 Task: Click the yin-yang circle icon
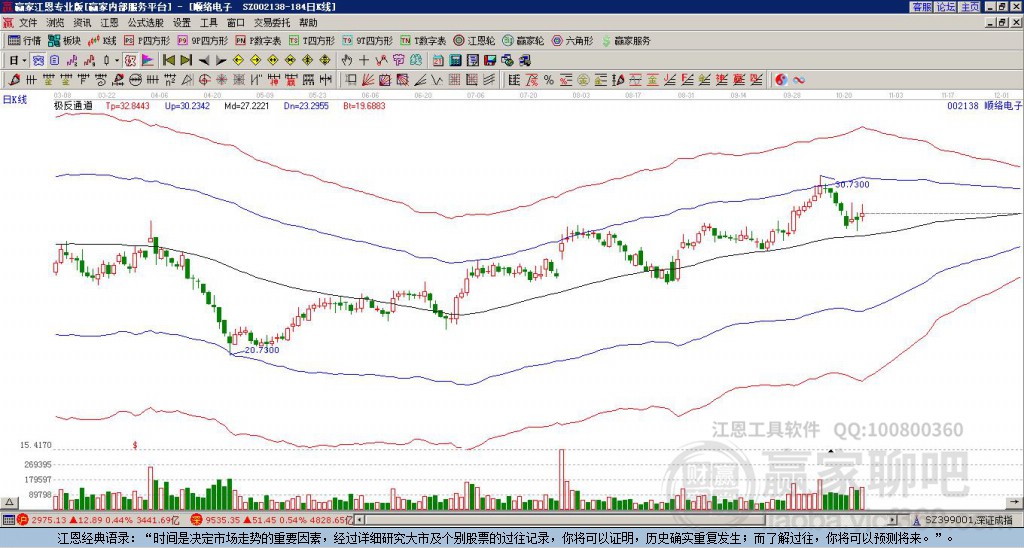coord(781,80)
